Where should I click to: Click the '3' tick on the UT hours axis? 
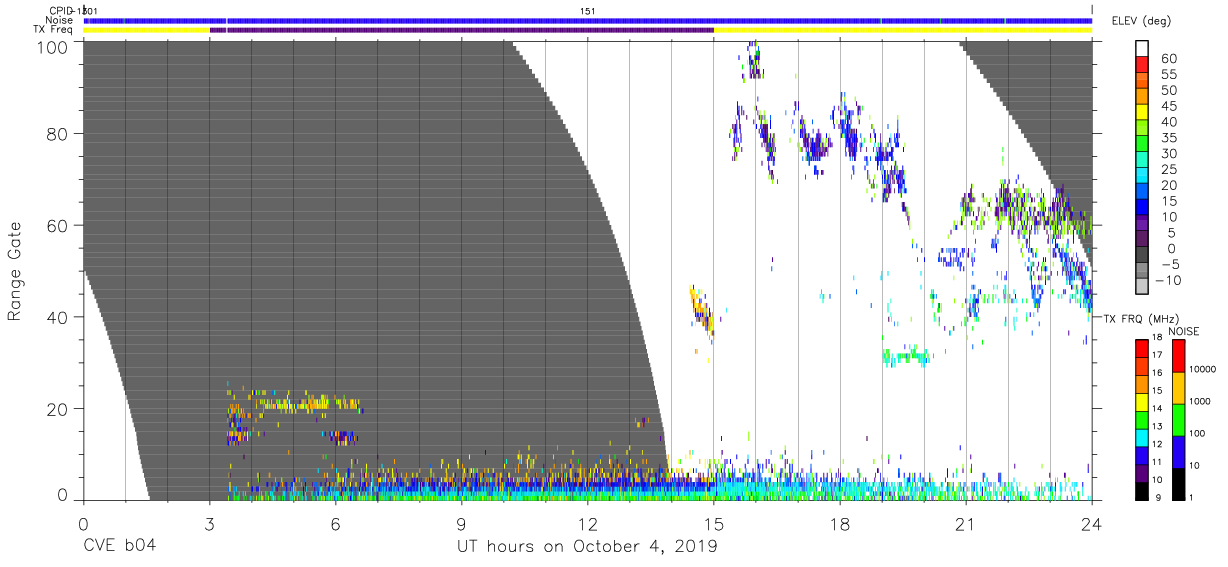point(210,523)
